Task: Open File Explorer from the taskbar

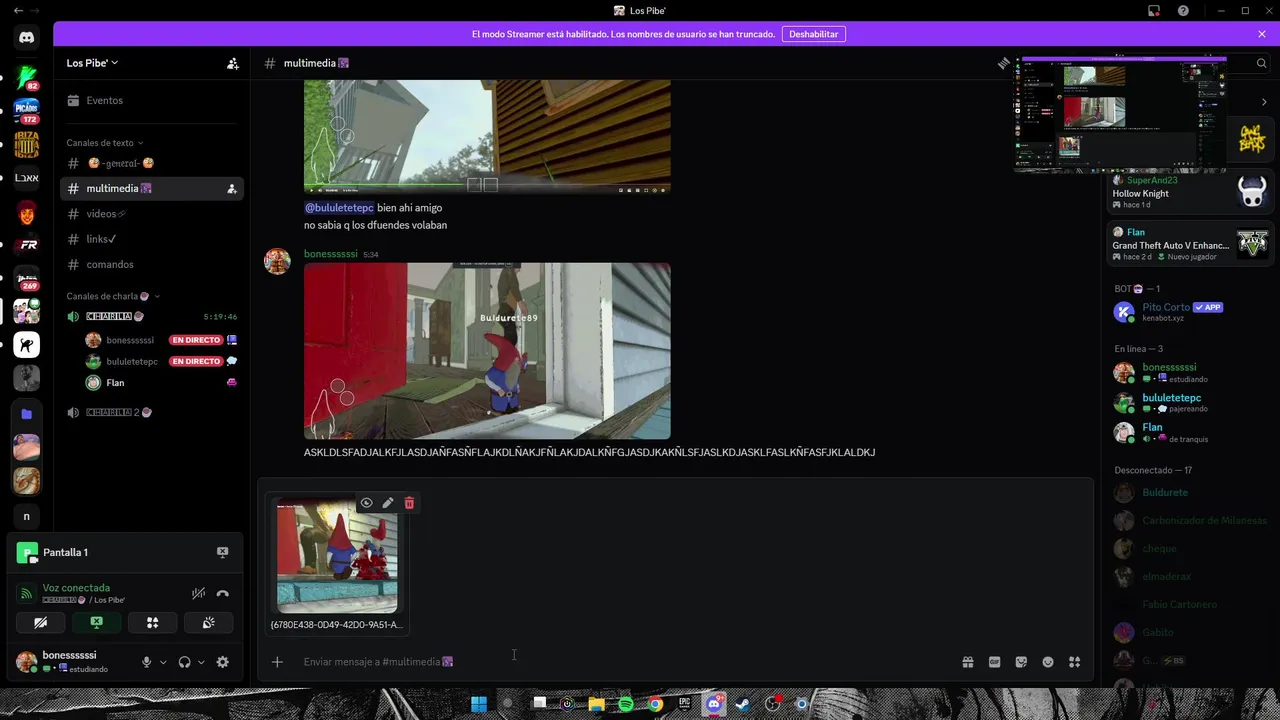Action: click(597, 704)
